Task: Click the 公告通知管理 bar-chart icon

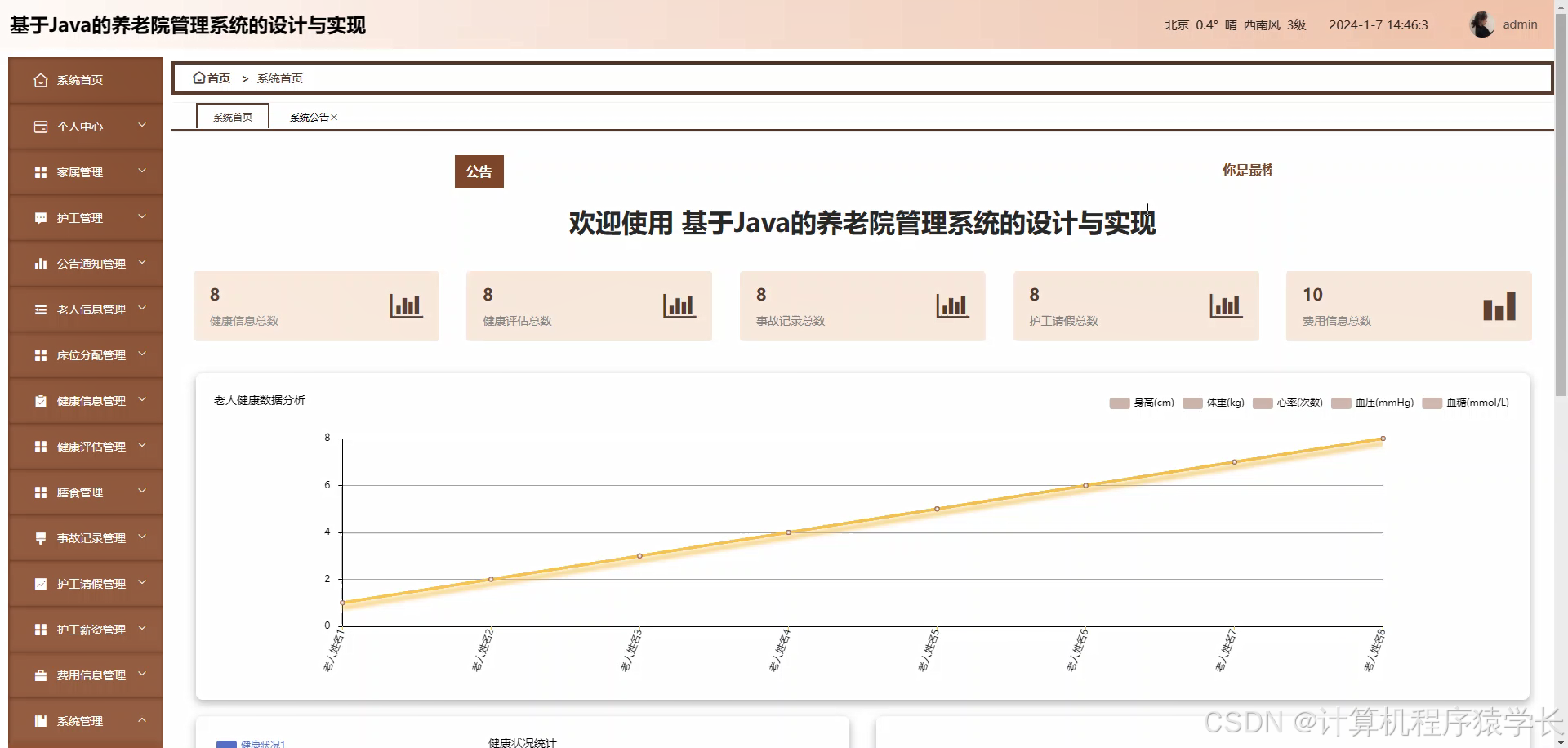Action: click(x=41, y=264)
